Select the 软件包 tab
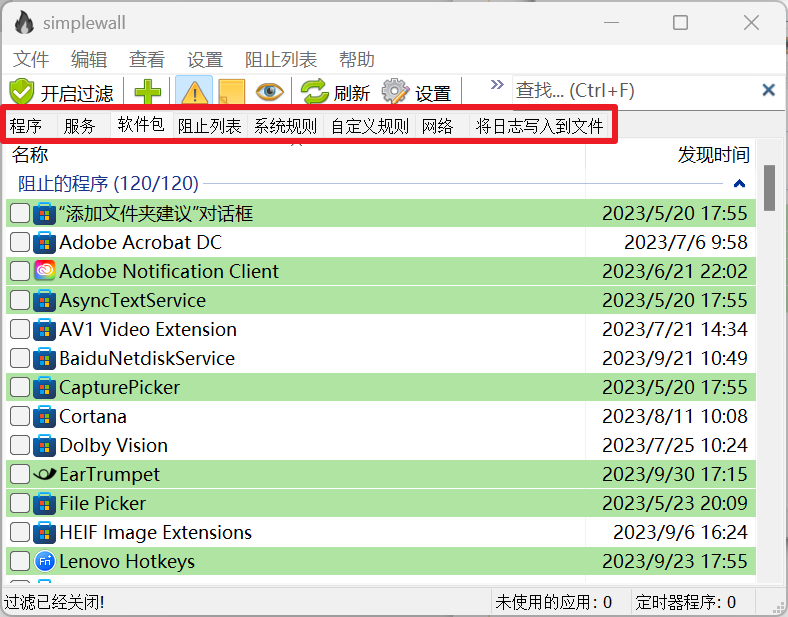788x617 pixels. (141, 124)
